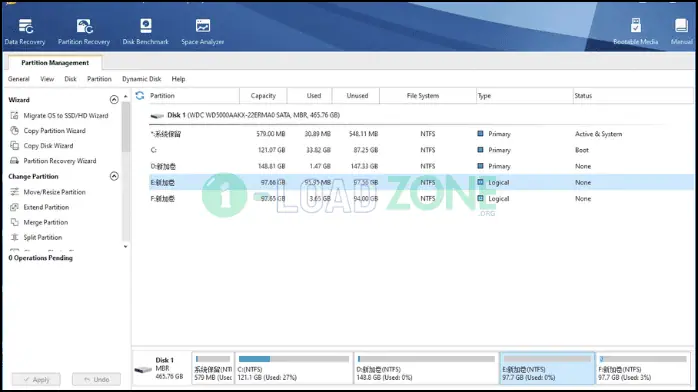Click the sidebar scroll-down arrow
Screen dimensions: 698x392
[x=126, y=247]
